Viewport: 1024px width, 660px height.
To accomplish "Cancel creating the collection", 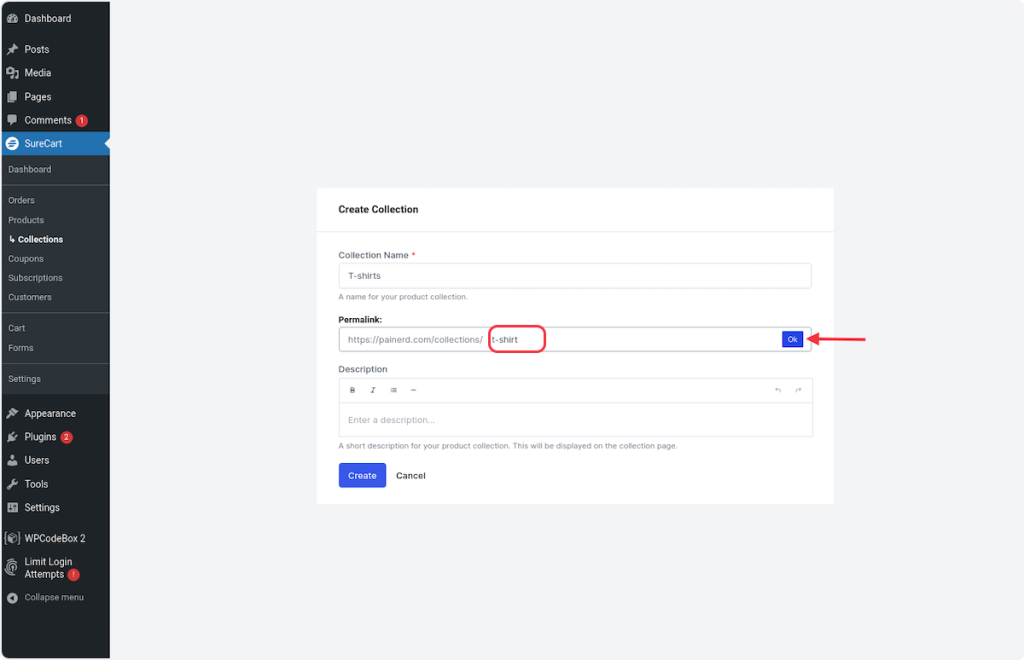I will (x=410, y=476).
